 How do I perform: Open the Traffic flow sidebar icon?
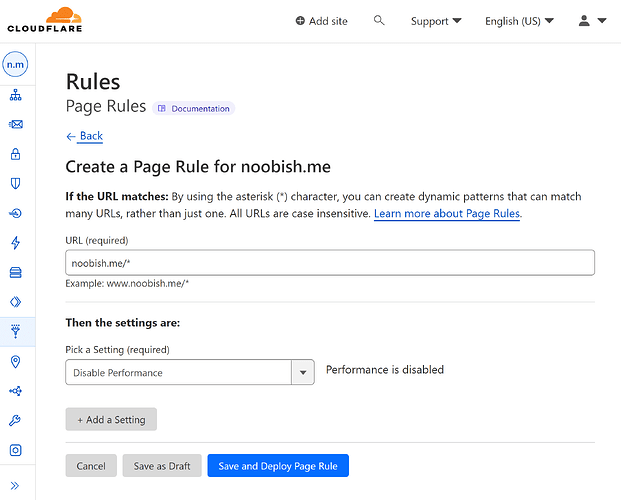click(15, 391)
